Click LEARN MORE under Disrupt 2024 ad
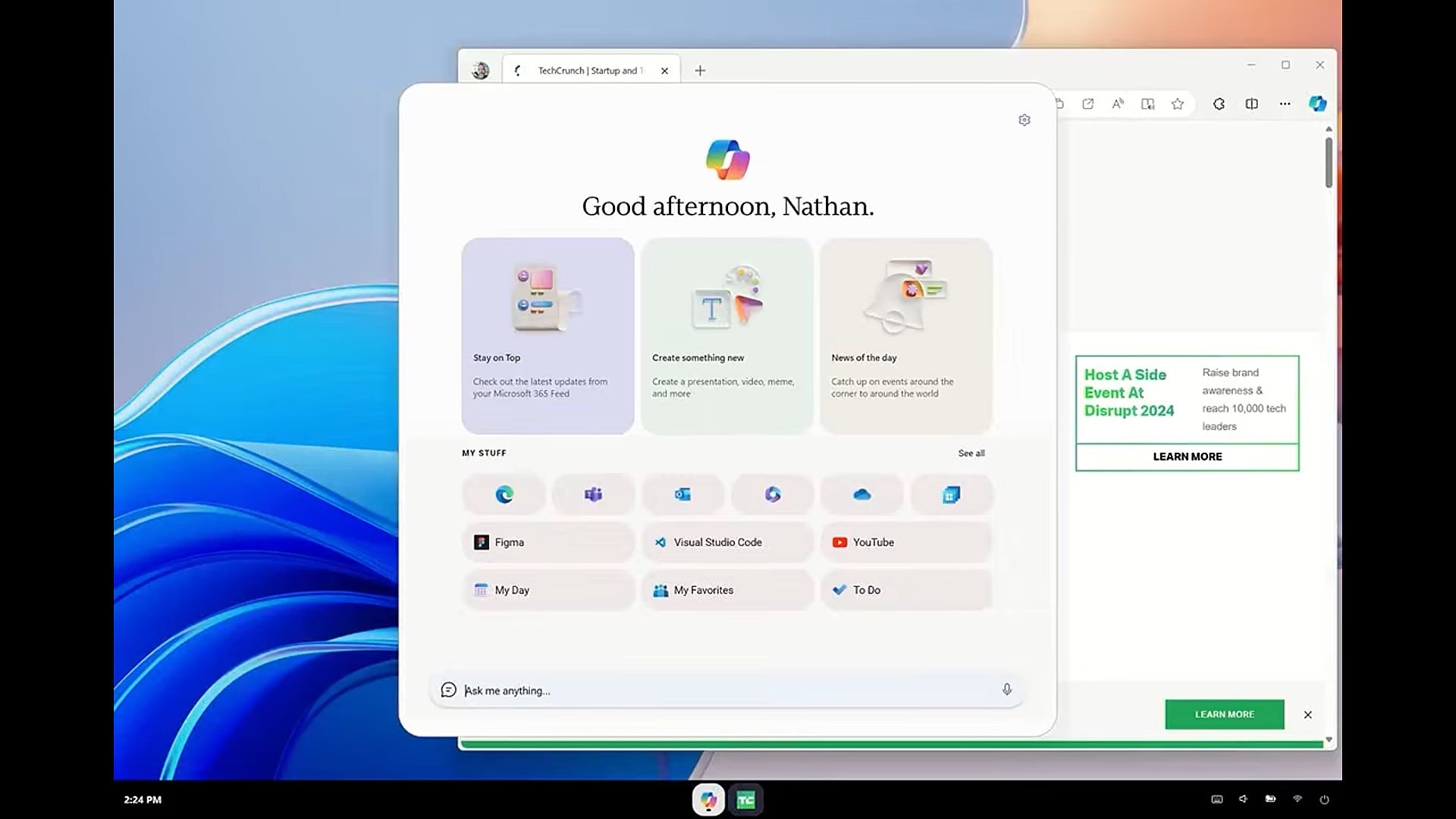1456x819 pixels. click(x=1188, y=457)
